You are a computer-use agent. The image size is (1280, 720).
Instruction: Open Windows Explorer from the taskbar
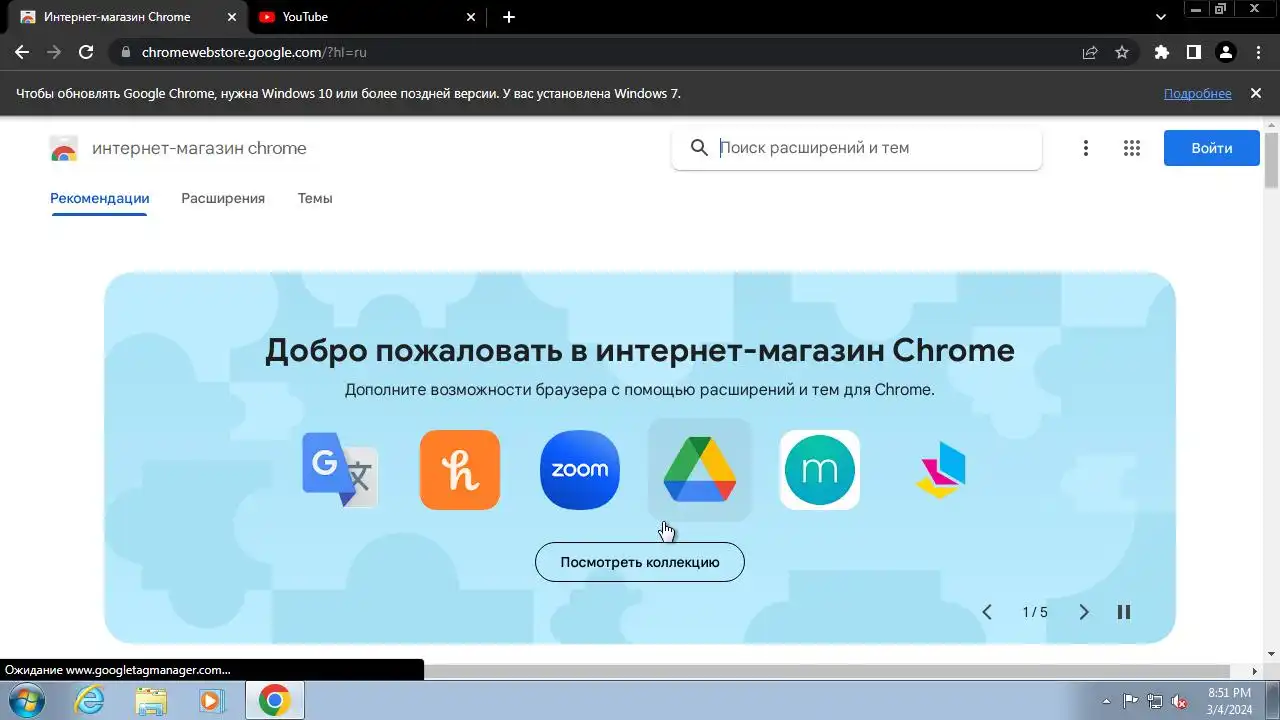tap(151, 701)
